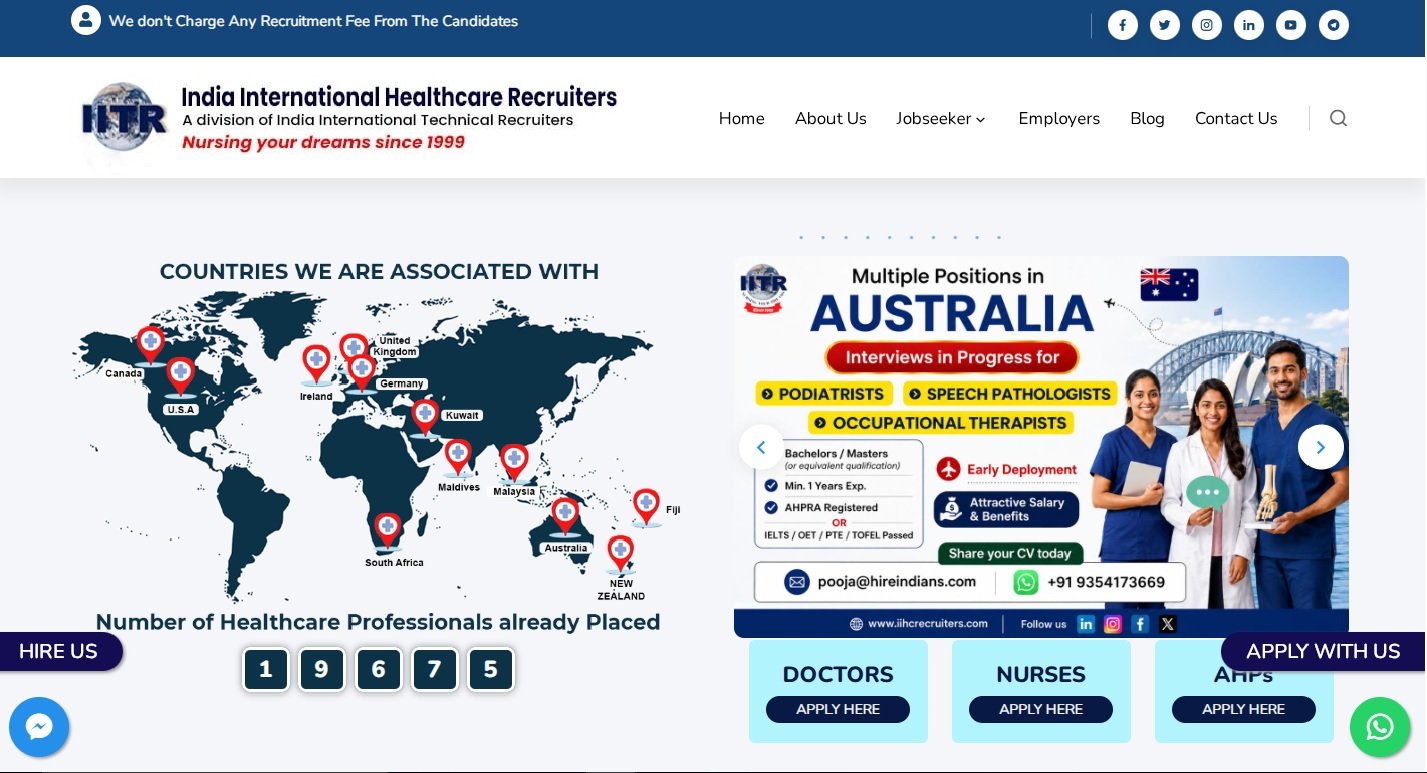Open the Apply With Us side tab

click(1323, 652)
